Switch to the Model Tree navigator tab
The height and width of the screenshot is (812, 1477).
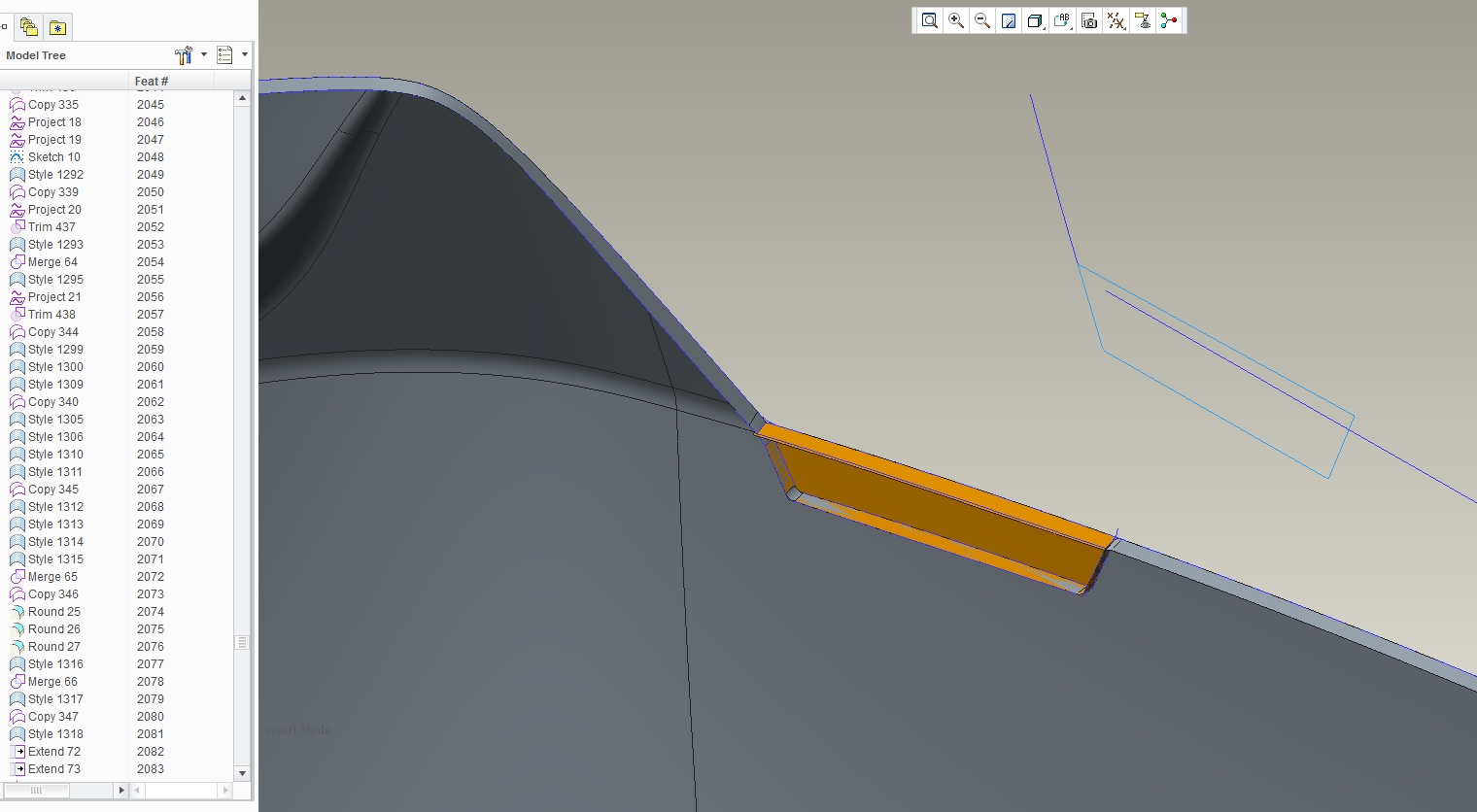coord(5,27)
